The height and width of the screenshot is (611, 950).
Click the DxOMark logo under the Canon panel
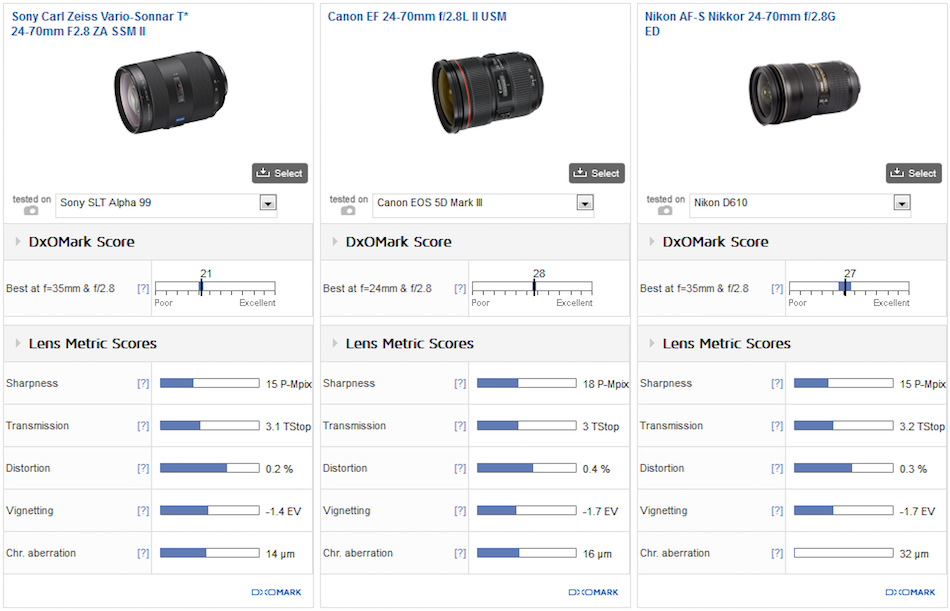(593, 592)
